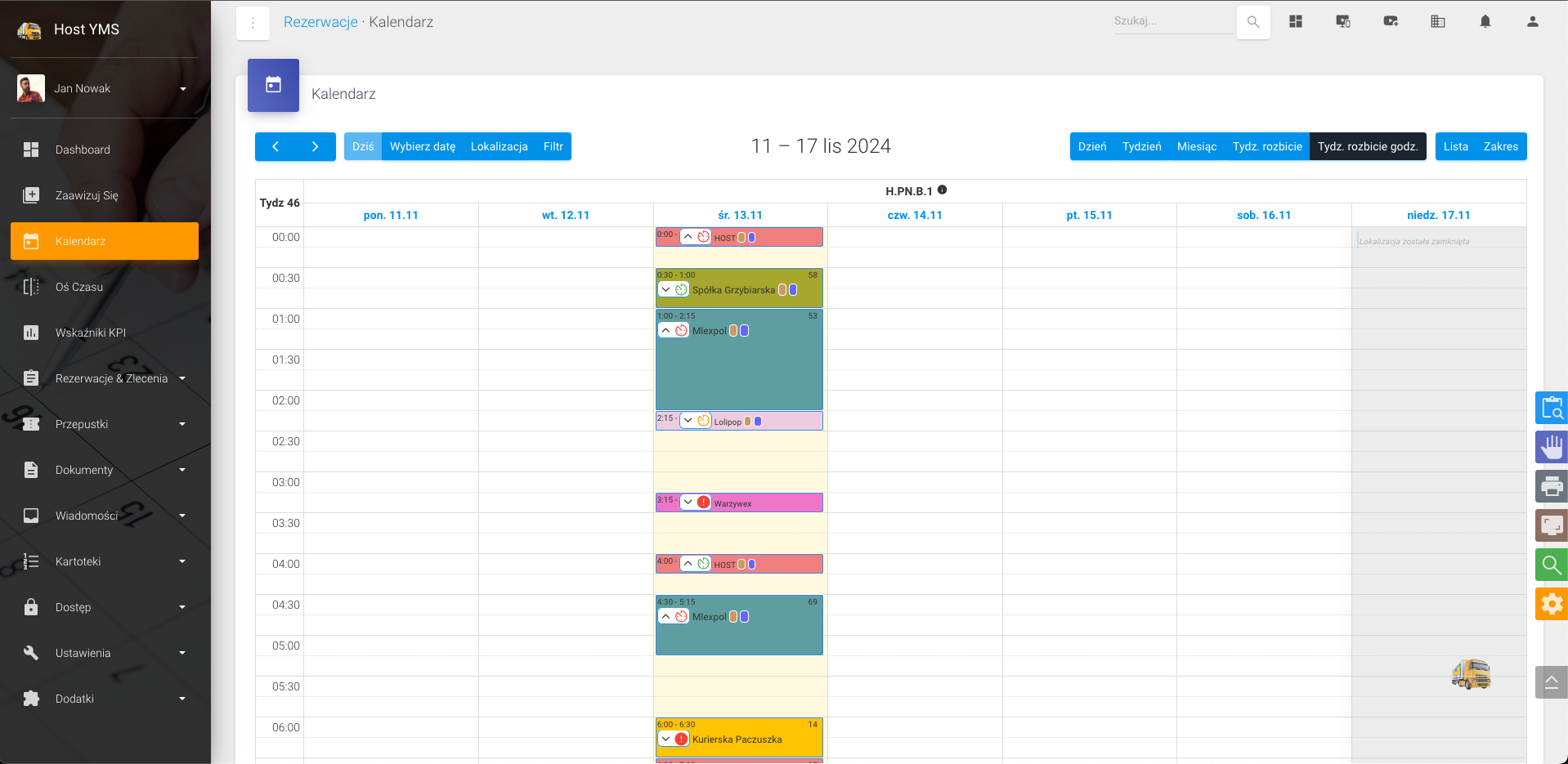Click the Szukaj search input field
This screenshot has height=764, width=1568.
1172,21
